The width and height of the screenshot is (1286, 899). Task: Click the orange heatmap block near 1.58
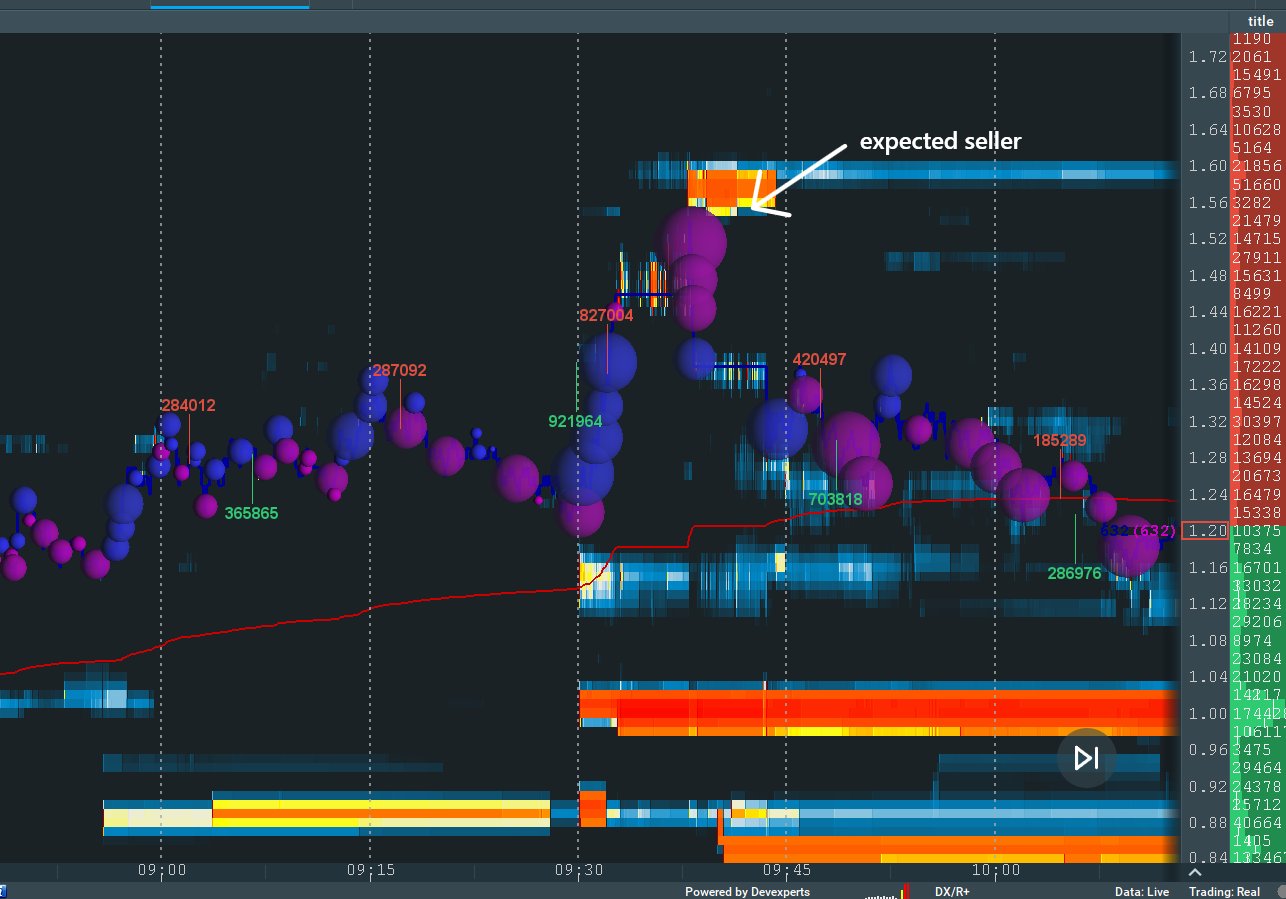[x=724, y=185]
